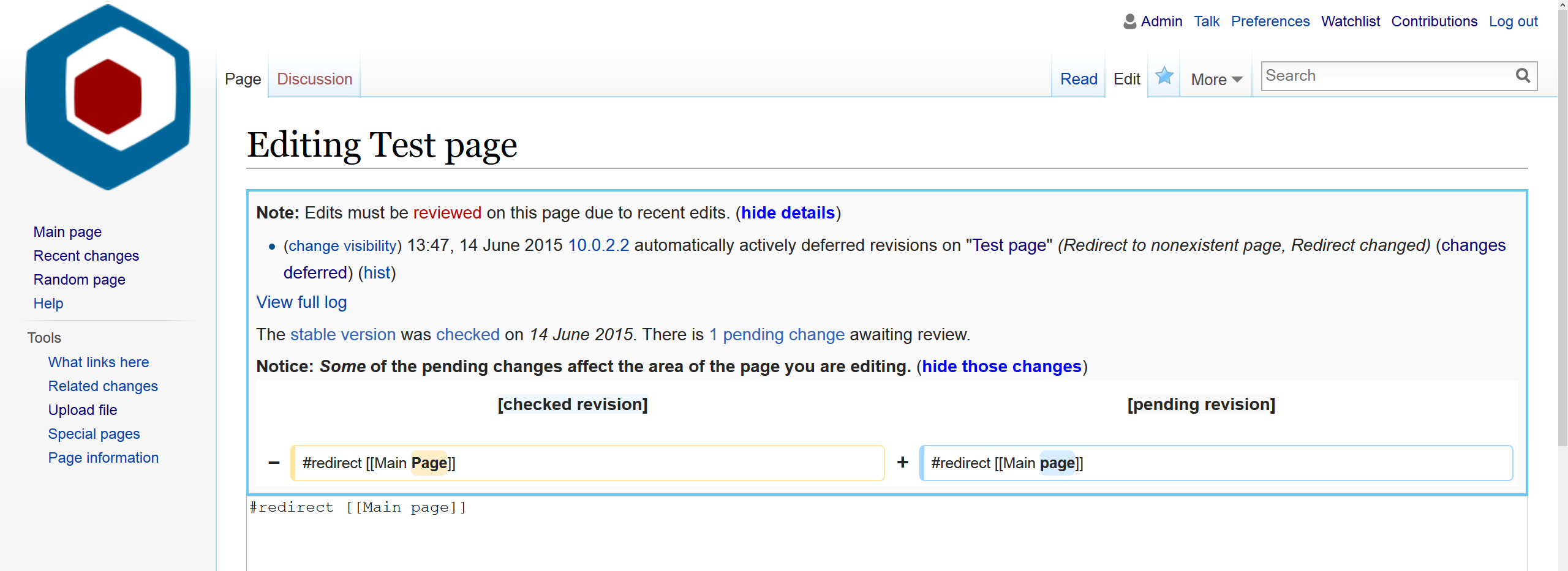This screenshot has height=571, width=1568.
Task: Click the Admin user icon
Action: [x=1129, y=21]
